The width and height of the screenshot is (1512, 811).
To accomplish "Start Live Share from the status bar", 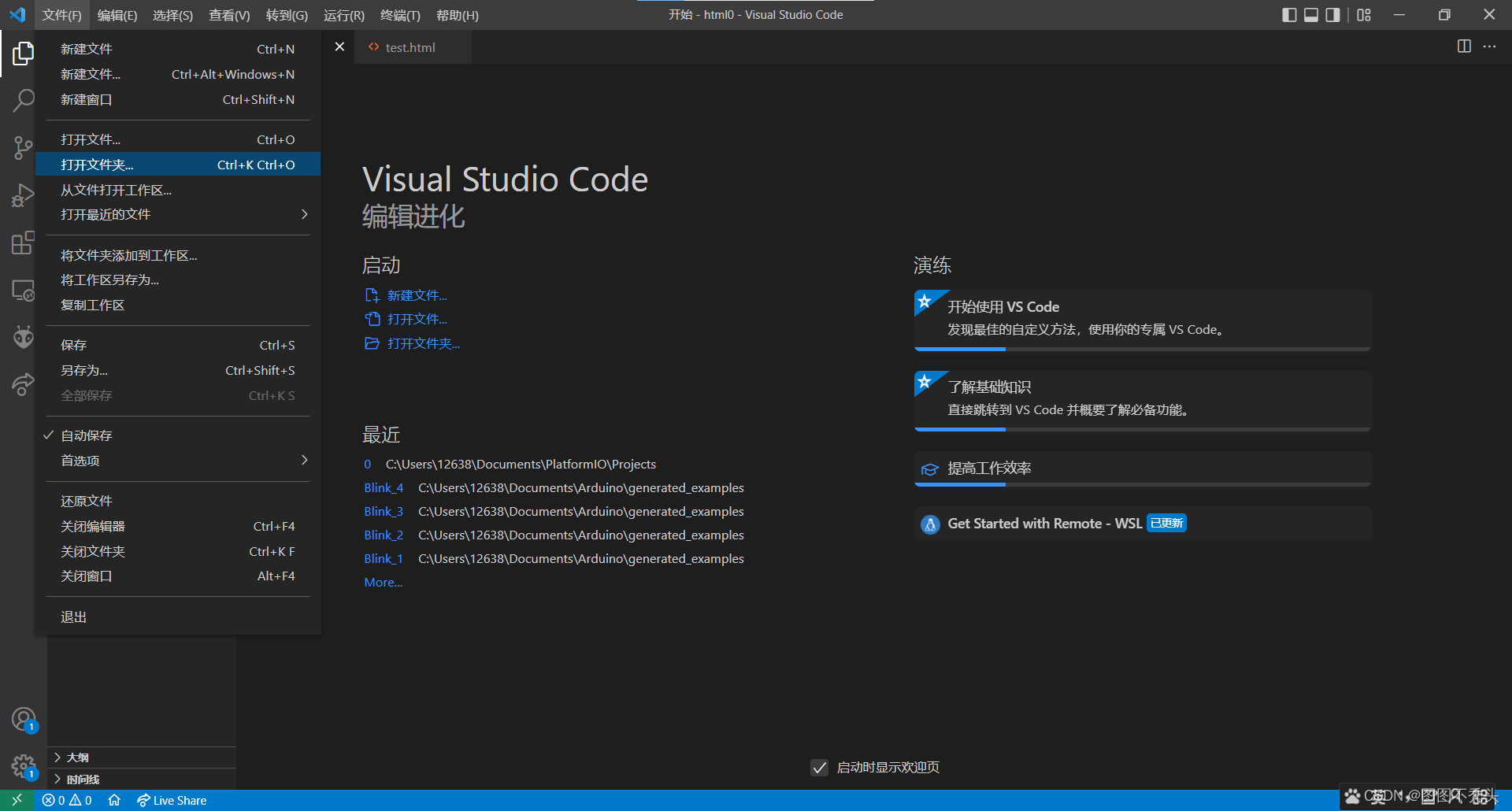I will [172, 800].
